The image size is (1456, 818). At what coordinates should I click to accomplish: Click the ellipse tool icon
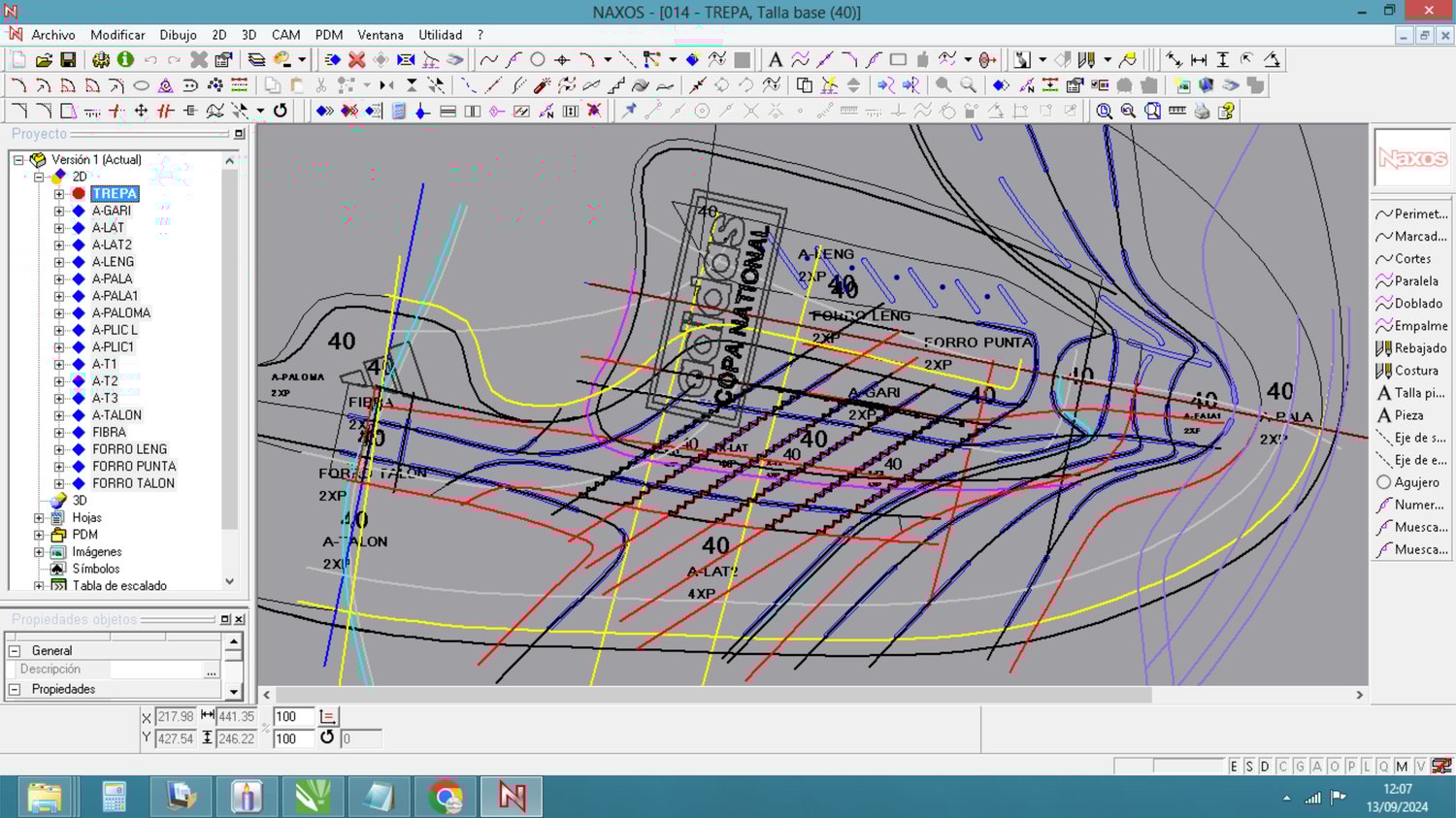[x=141, y=85]
